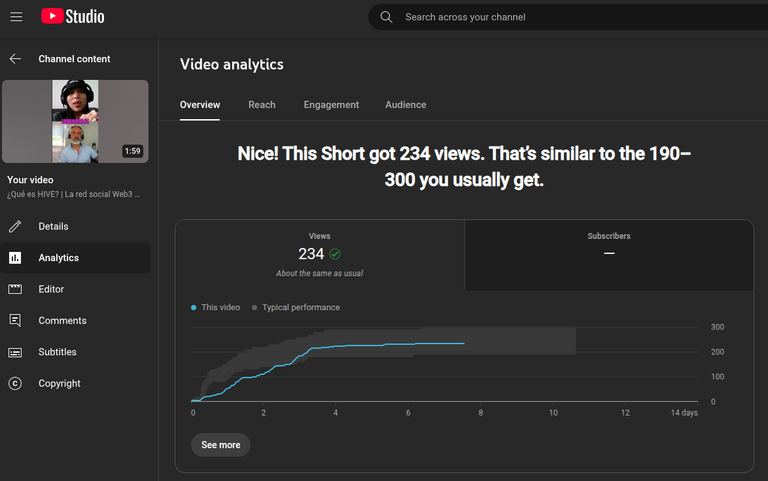768x481 pixels.
Task: Click the 'This video' legend label
Action: [x=221, y=308]
